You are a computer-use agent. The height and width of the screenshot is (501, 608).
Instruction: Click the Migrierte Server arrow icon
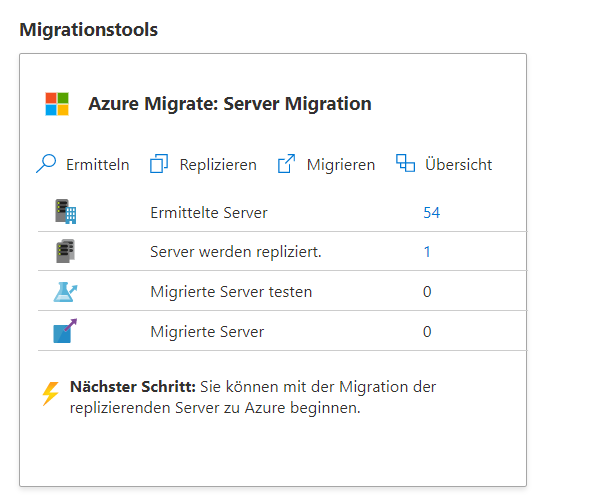coord(65,331)
